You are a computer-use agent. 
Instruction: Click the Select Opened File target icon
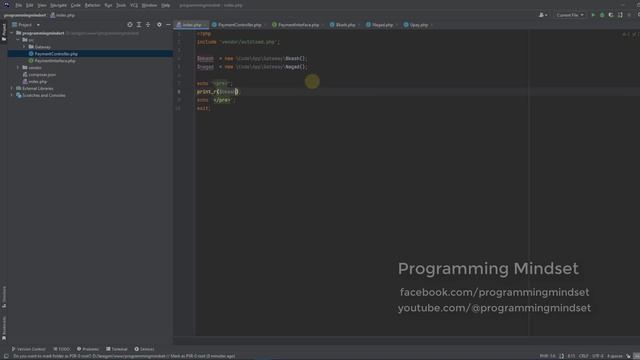pos(130,25)
